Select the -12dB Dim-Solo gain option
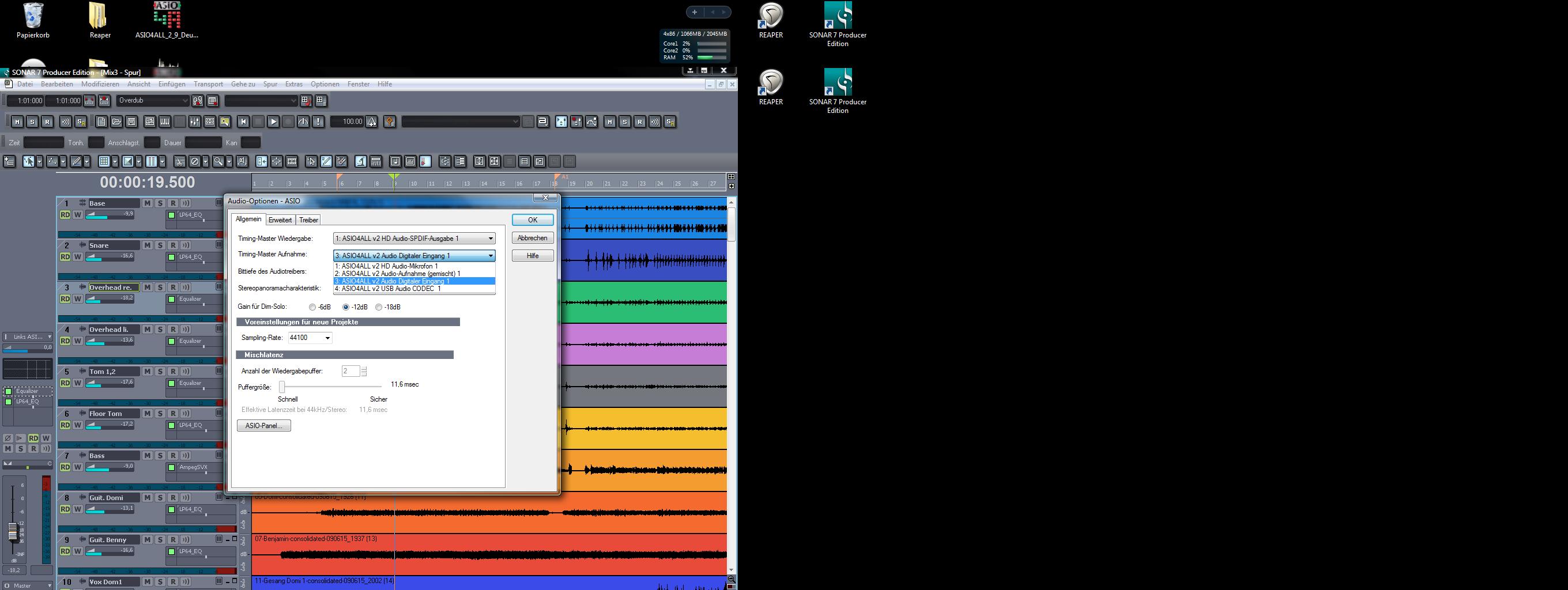Screen dimensions: 1568x590 click(x=355, y=307)
